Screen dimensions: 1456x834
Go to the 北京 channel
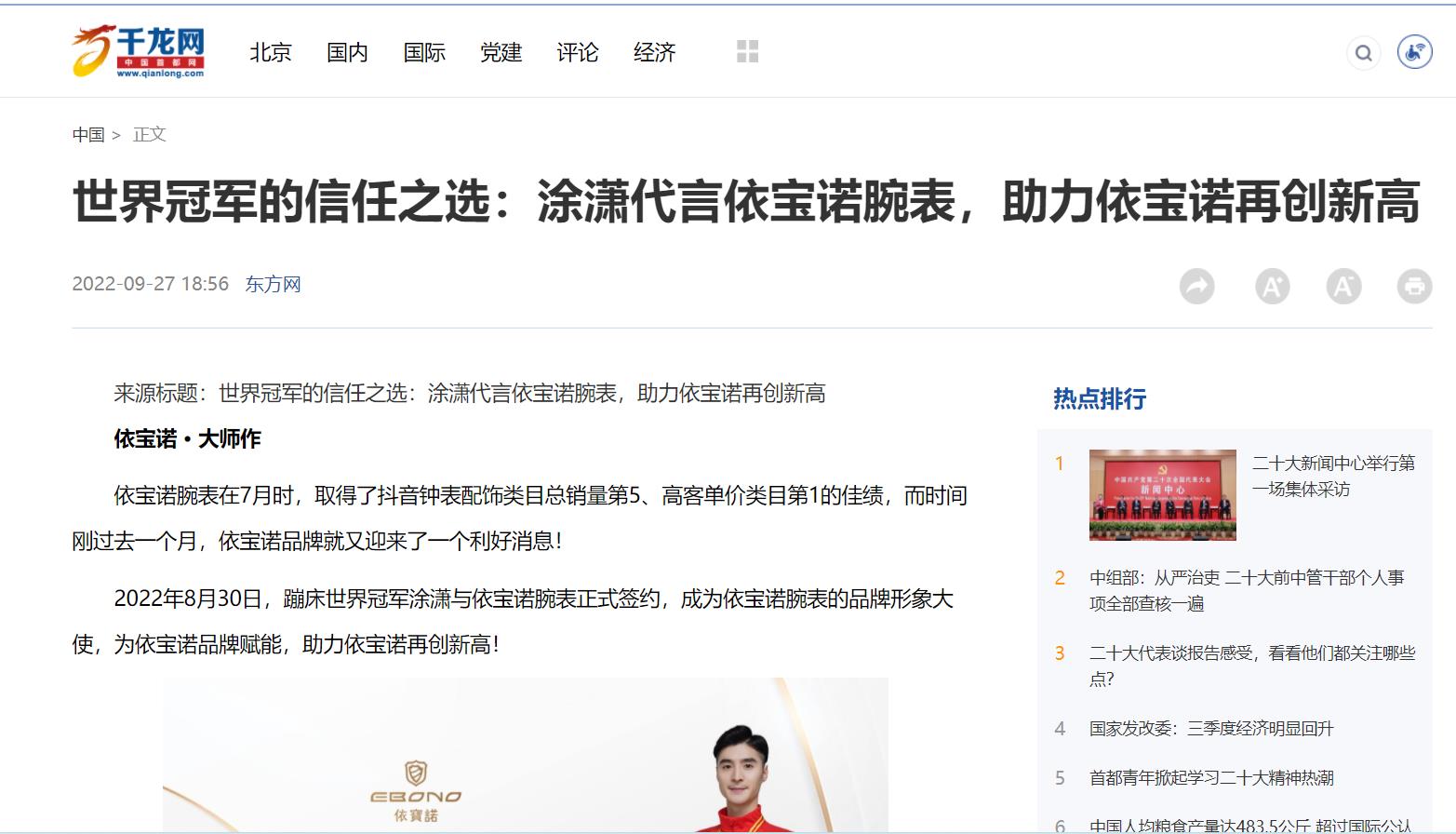[x=271, y=52]
